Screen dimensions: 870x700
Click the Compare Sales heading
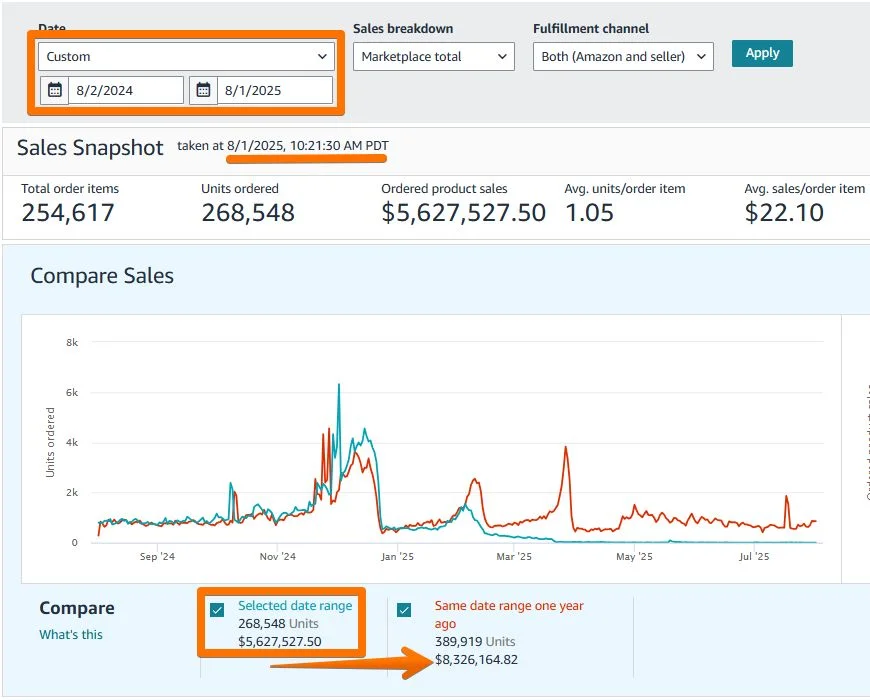(102, 277)
